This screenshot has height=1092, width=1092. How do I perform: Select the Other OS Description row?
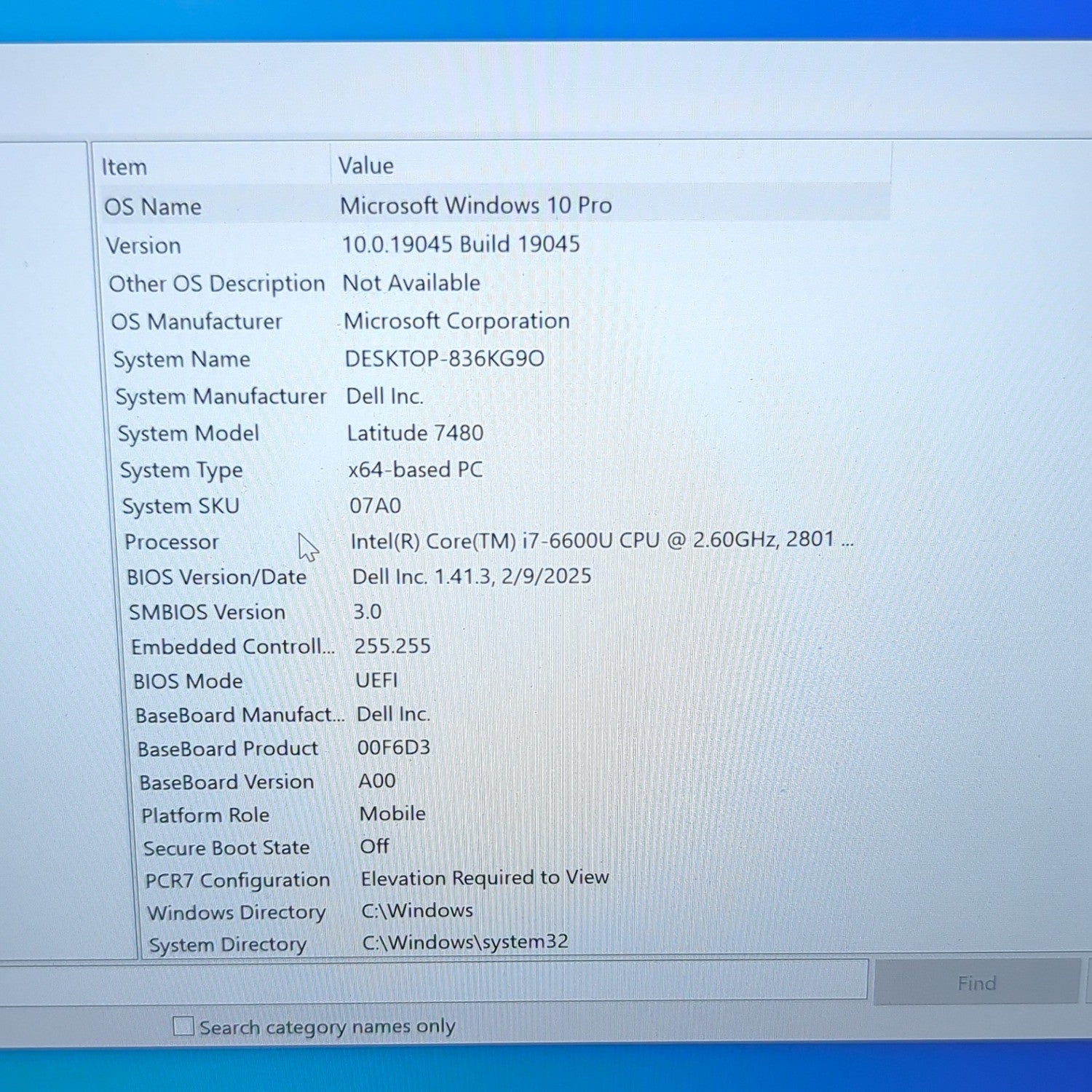pyautogui.click(x=217, y=283)
